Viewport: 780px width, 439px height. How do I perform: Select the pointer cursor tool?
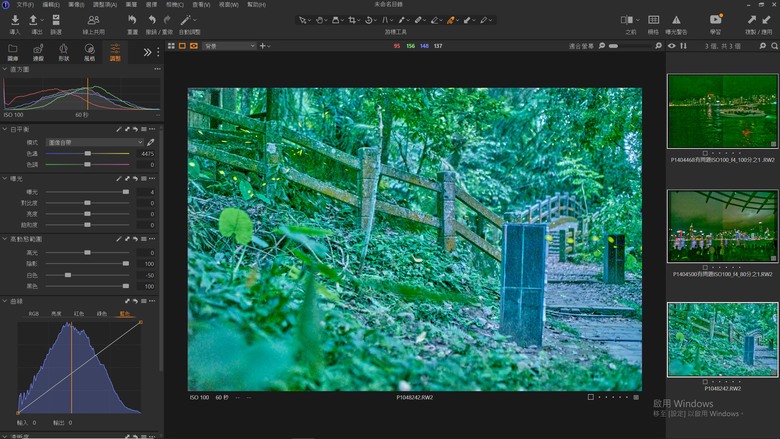[302, 20]
